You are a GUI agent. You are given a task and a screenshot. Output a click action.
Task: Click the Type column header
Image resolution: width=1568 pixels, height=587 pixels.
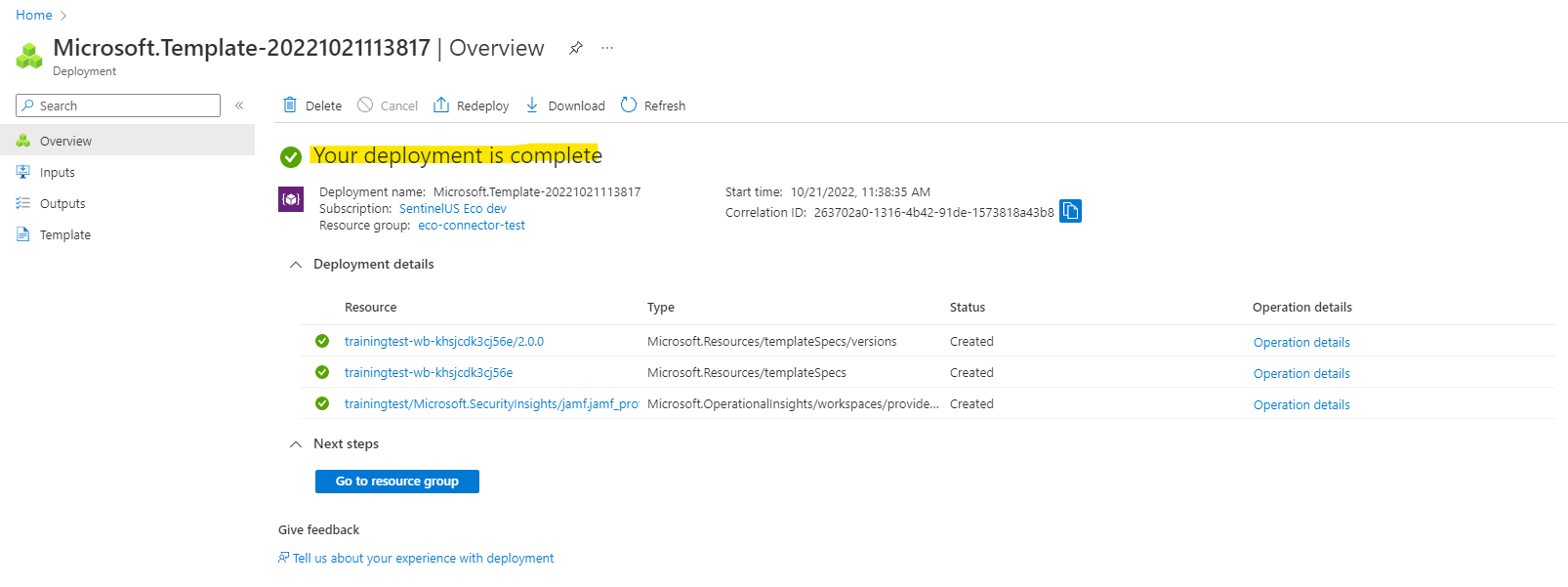[661, 307]
